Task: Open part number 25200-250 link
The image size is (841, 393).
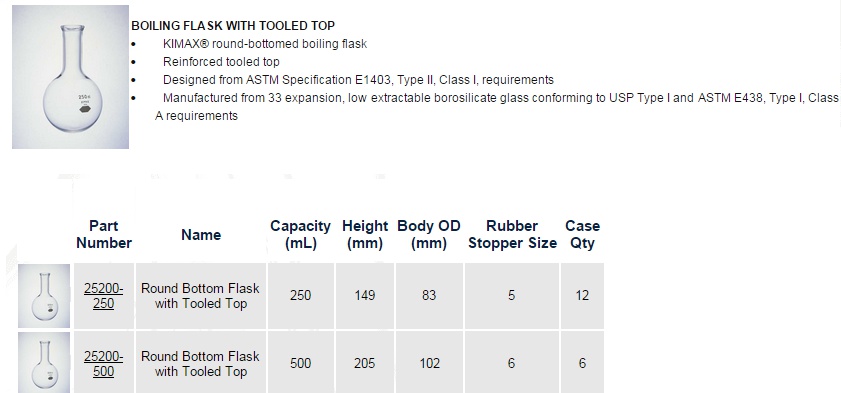Action: [x=104, y=296]
